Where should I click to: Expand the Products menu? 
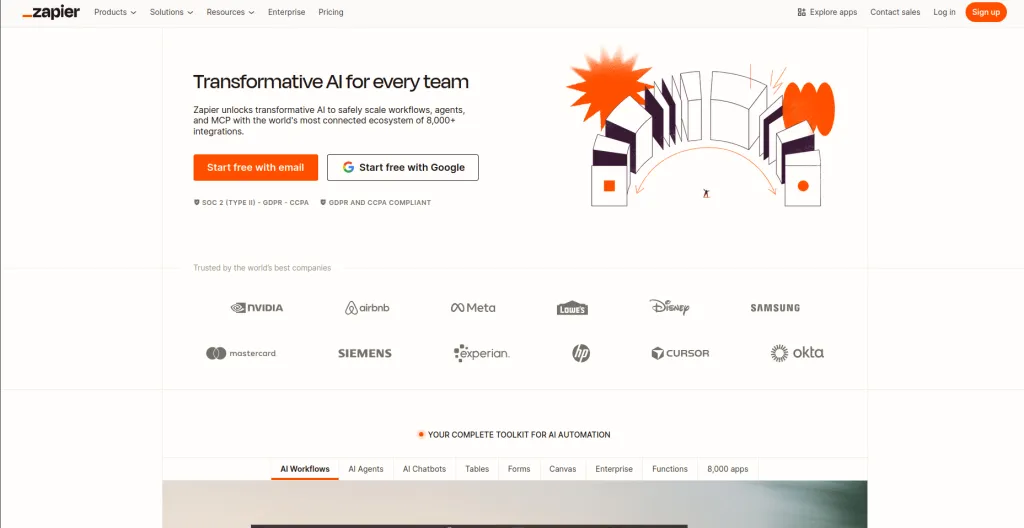pos(115,12)
